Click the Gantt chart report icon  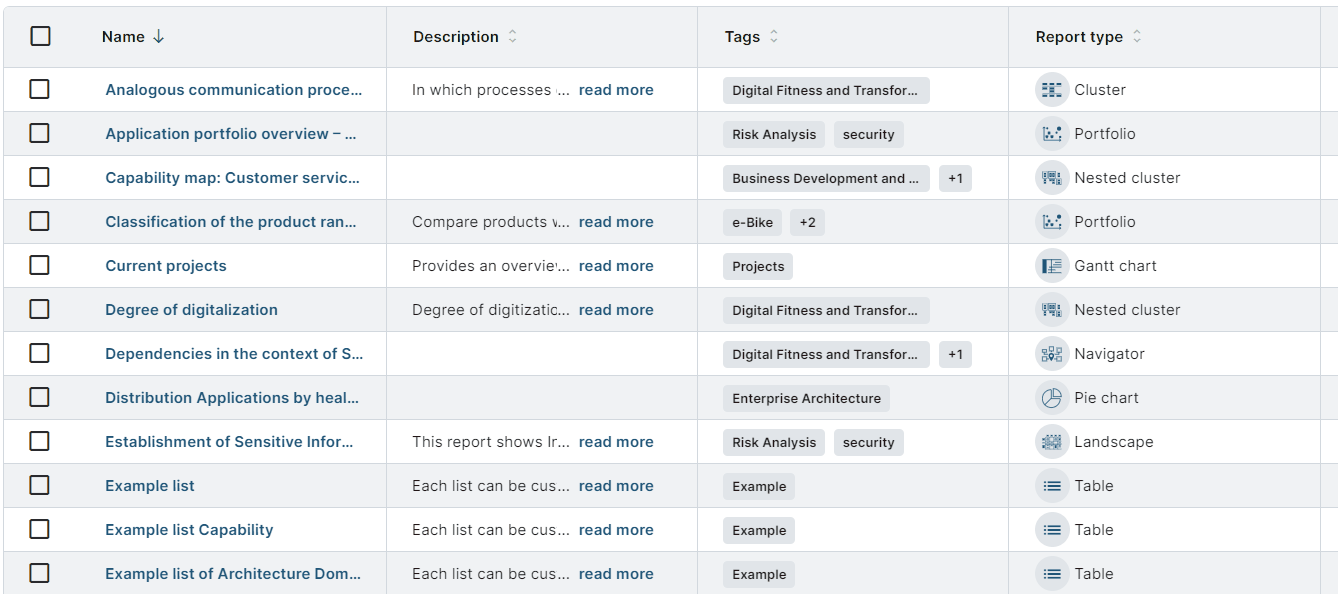click(x=1051, y=266)
